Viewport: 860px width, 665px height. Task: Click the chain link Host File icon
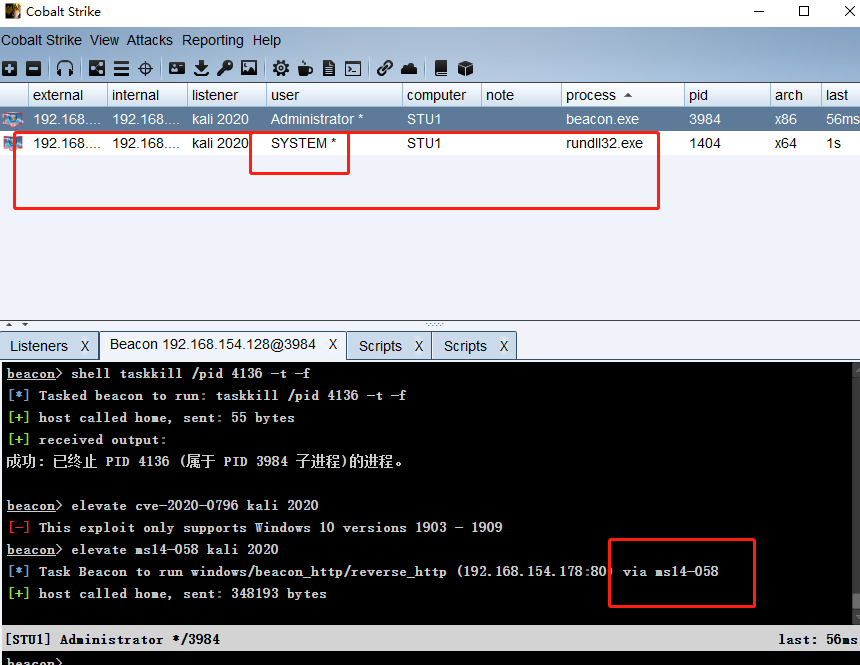coord(385,69)
